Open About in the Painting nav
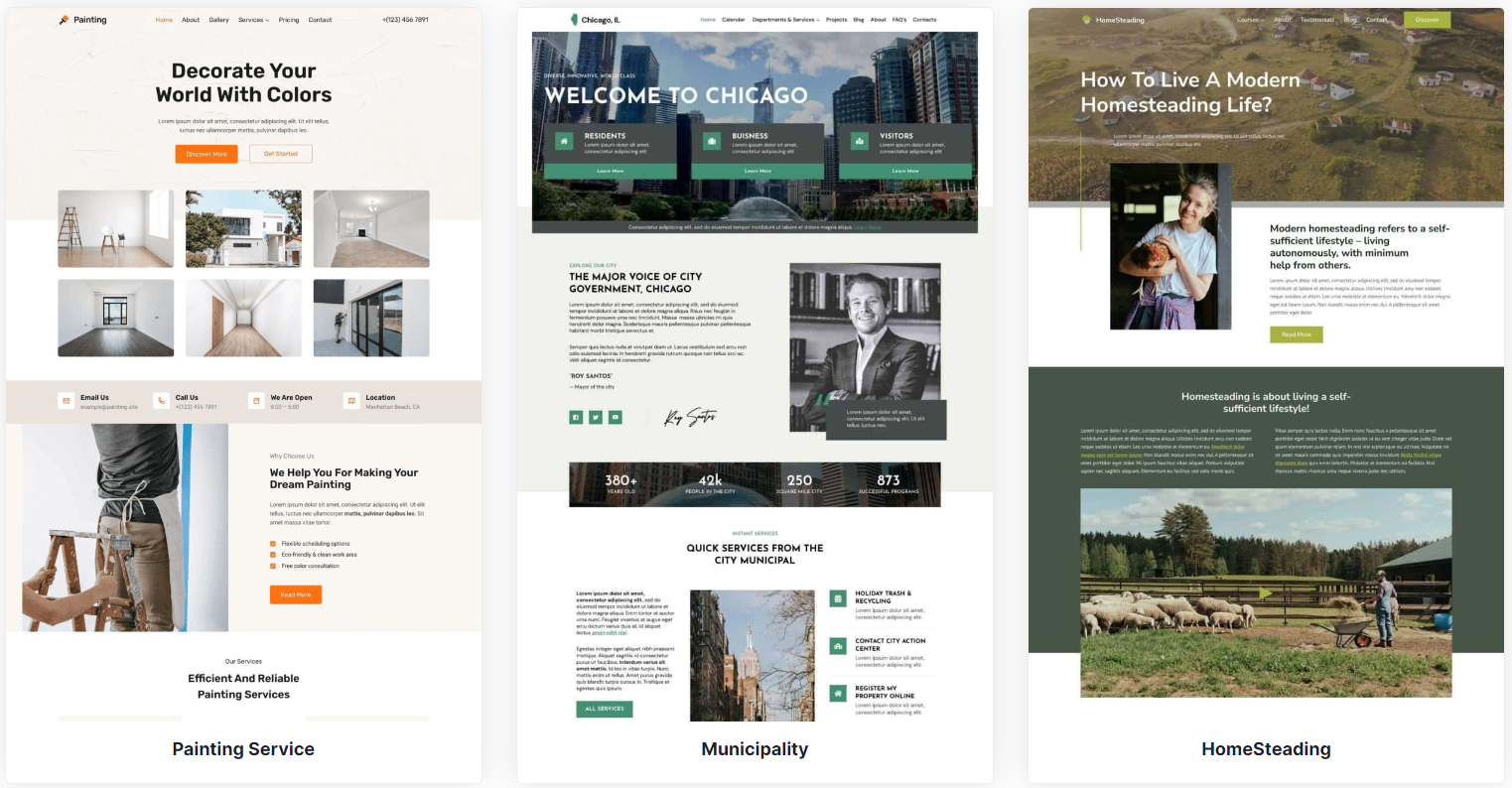Image resolution: width=1512 pixels, height=788 pixels. tap(191, 20)
